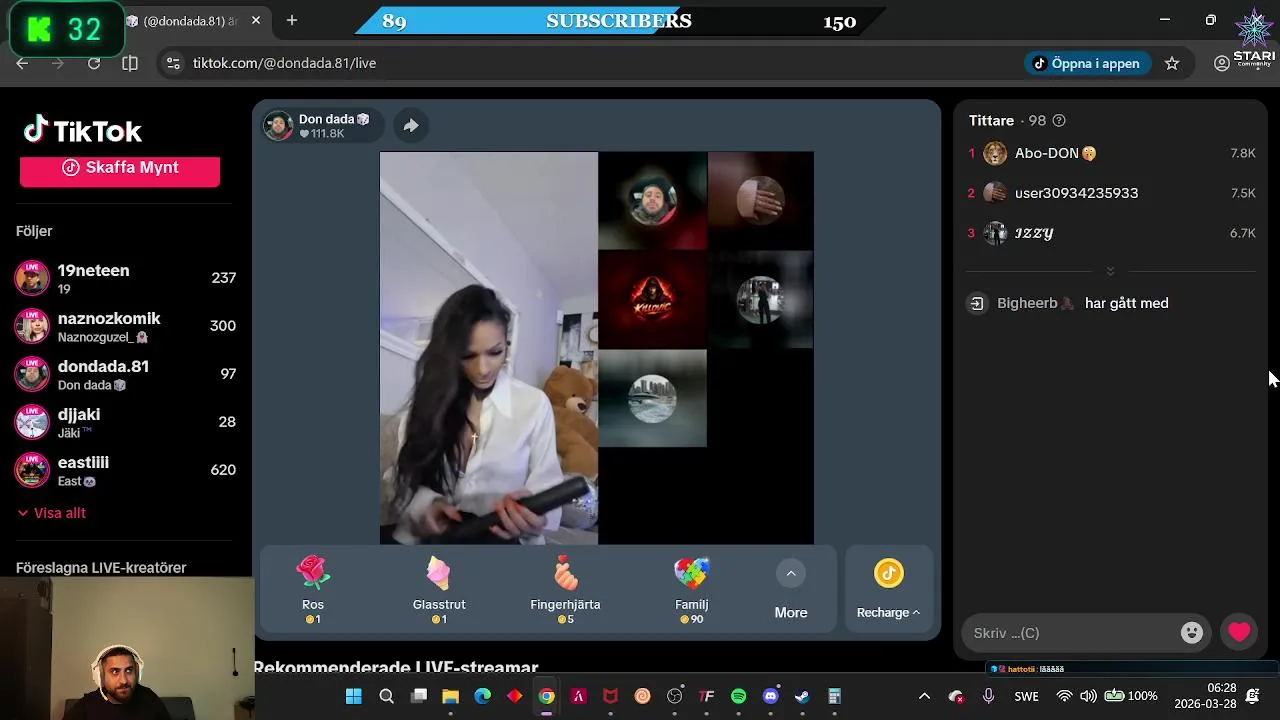Open File Explorer from the taskbar
Viewport: 1280px width, 720px height.
[450, 696]
